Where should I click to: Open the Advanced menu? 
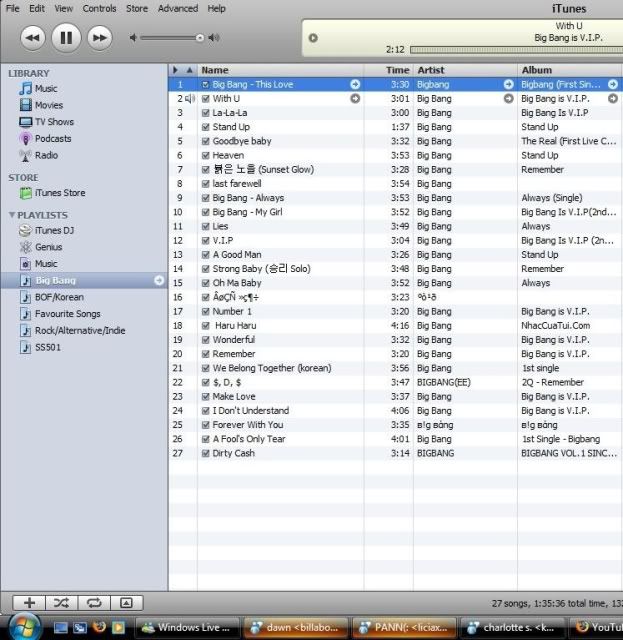(x=178, y=8)
